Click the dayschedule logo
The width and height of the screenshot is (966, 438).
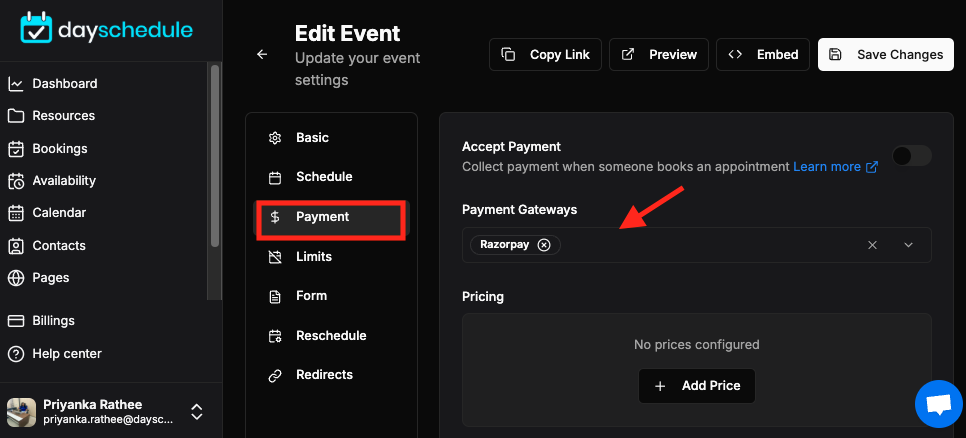pyautogui.click(x=107, y=28)
